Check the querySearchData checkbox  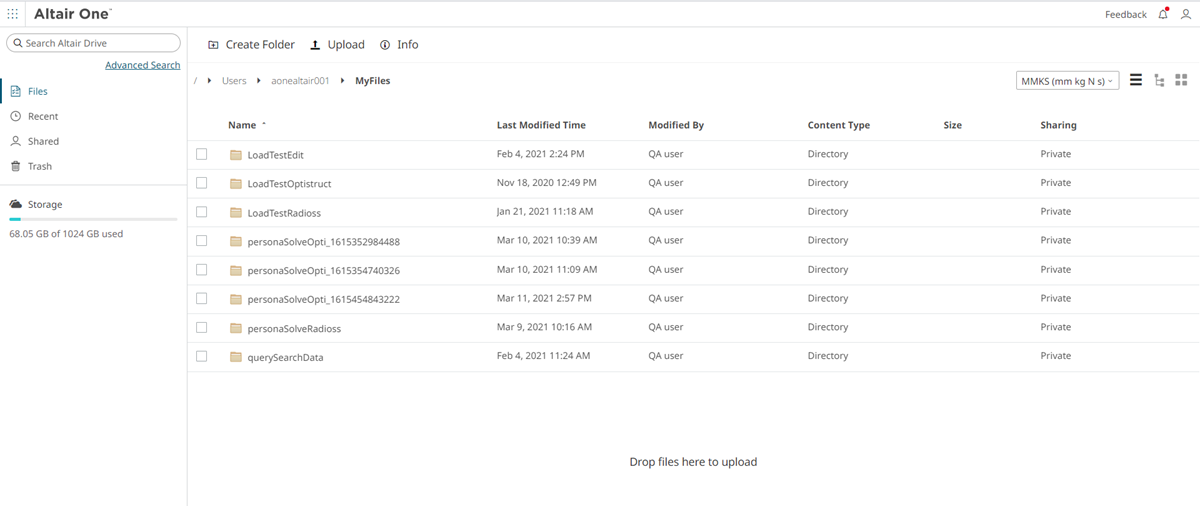[202, 356]
